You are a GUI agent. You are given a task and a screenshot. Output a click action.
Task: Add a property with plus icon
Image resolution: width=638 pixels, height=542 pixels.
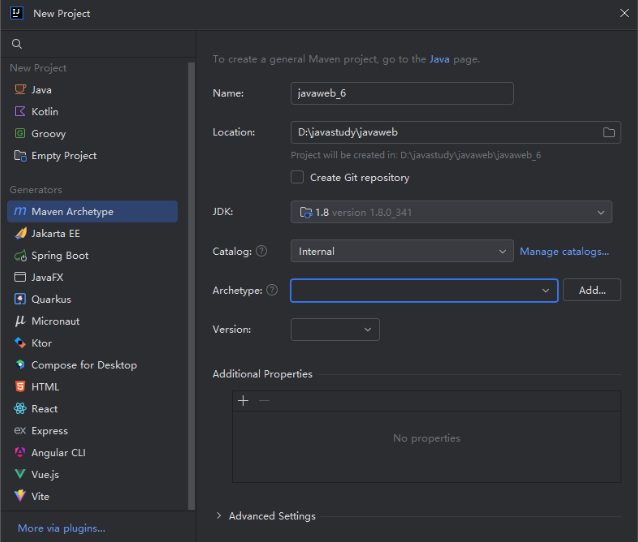tap(243, 401)
